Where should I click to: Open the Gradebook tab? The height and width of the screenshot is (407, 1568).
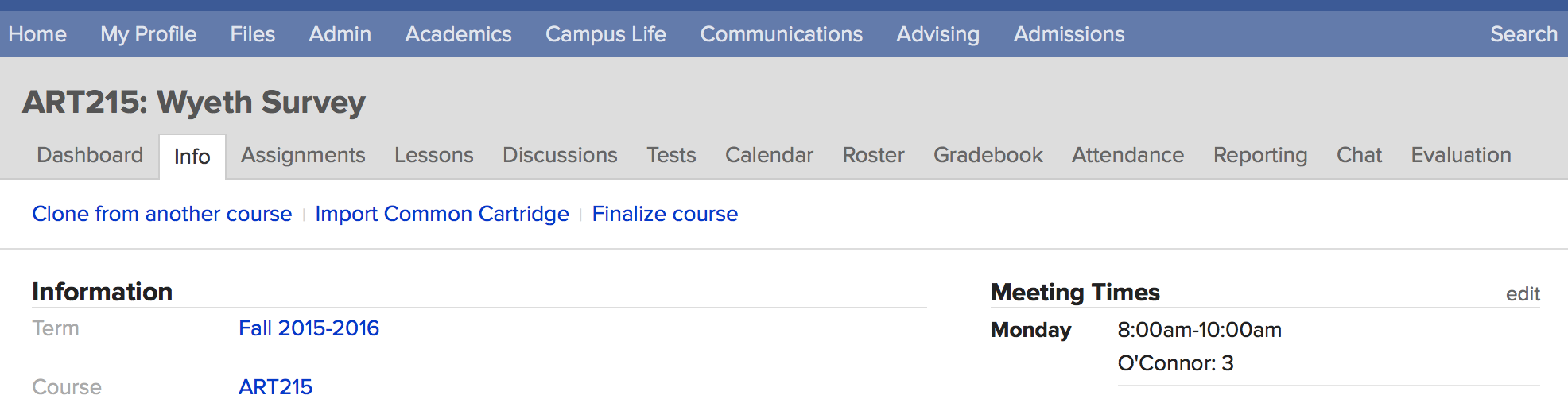[988, 155]
